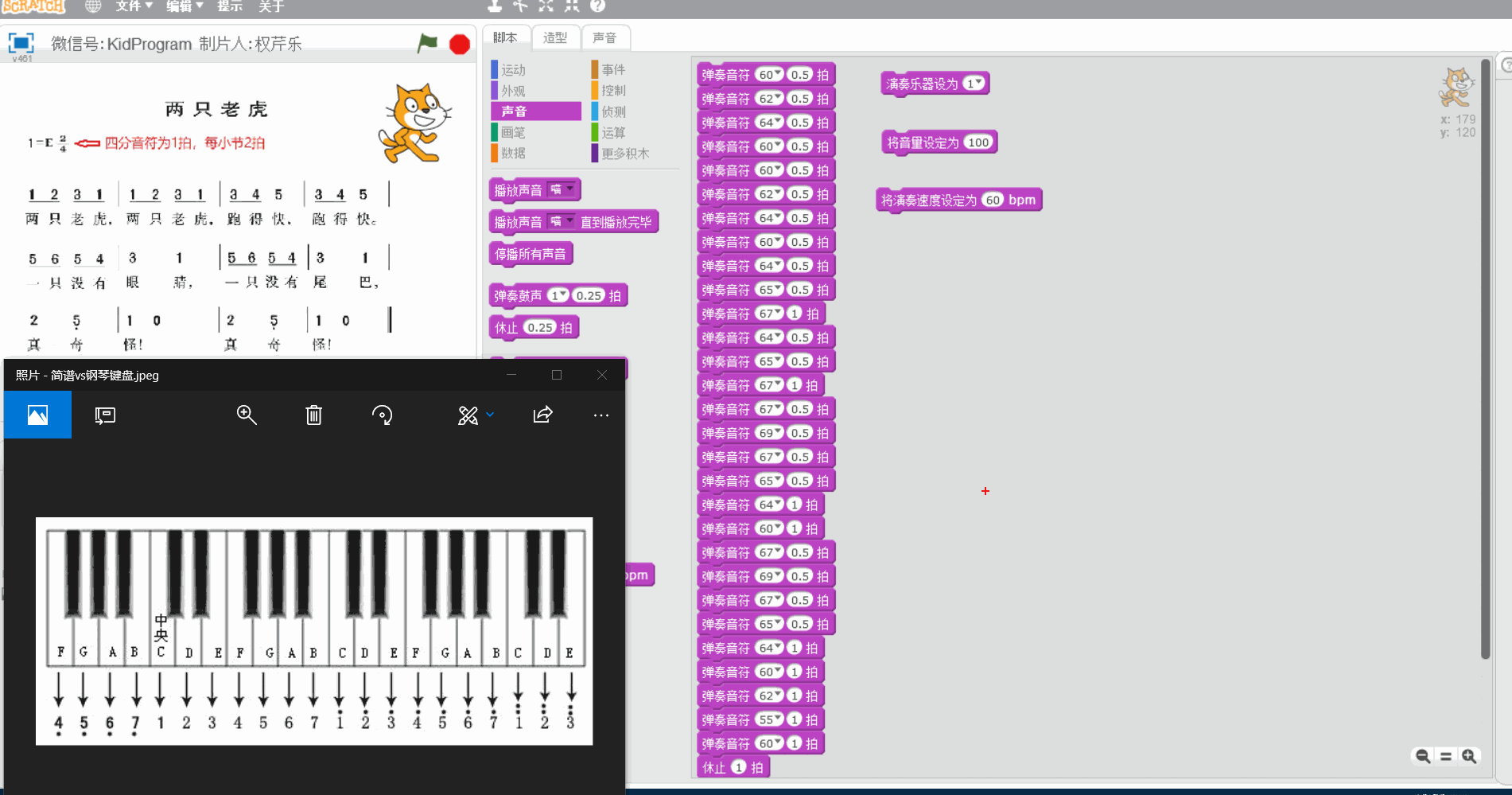Screen dimensions: 1512x795
Task: Click the cat thumbnail in scripts area
Action: point(1457,88)
